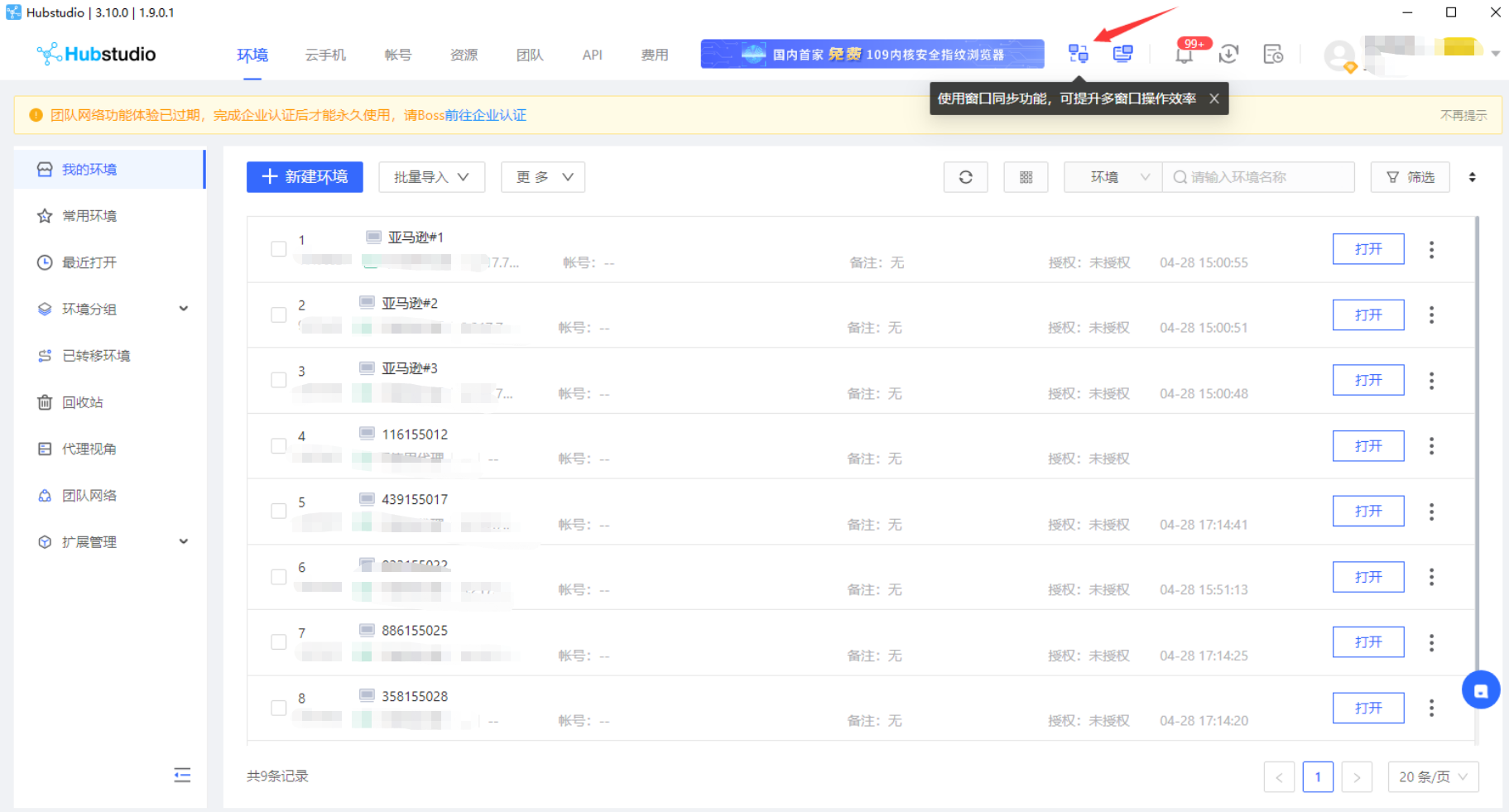Open more options for 亚马逊#1 row
Viewport: 1509px width, 812px height.
click(x=1431, y=249)
